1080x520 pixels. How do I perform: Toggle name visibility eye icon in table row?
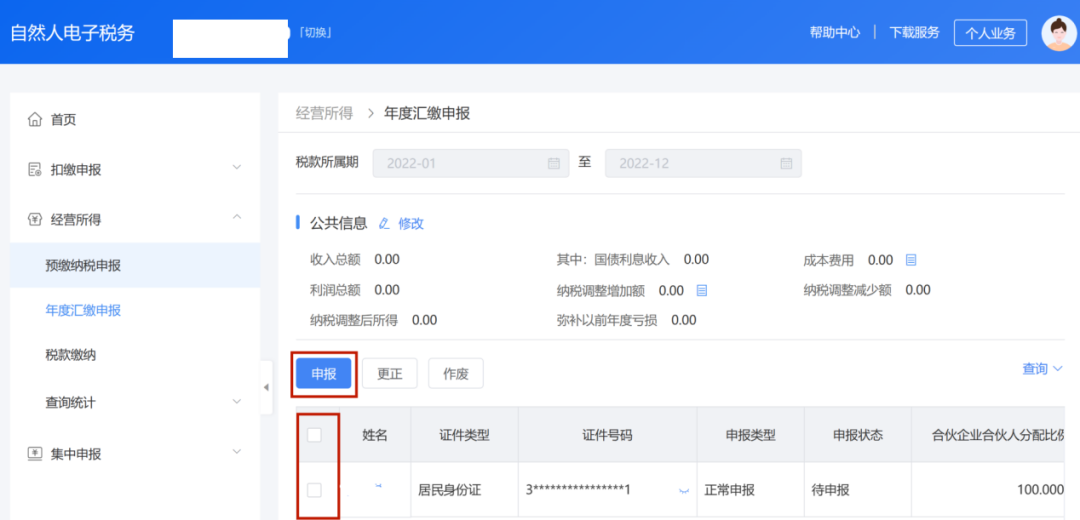click(377, 487)
